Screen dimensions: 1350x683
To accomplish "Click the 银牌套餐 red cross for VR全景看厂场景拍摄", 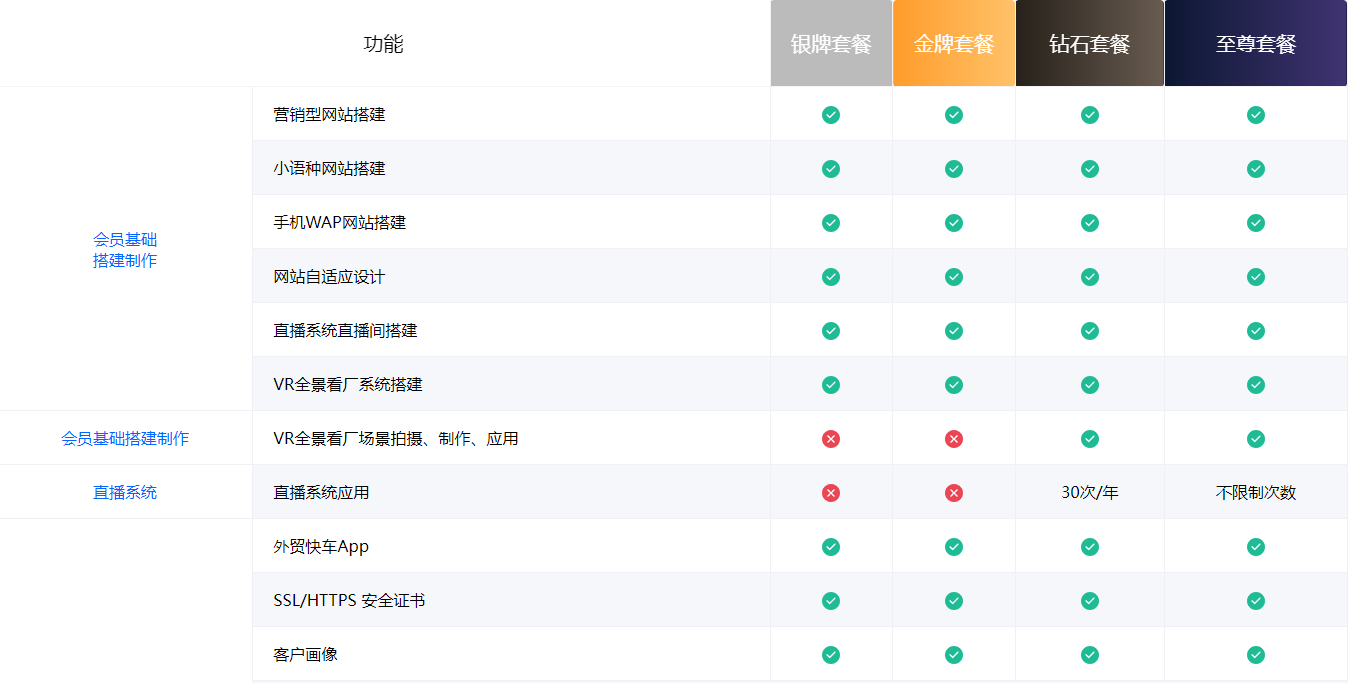I will [831, 439].
